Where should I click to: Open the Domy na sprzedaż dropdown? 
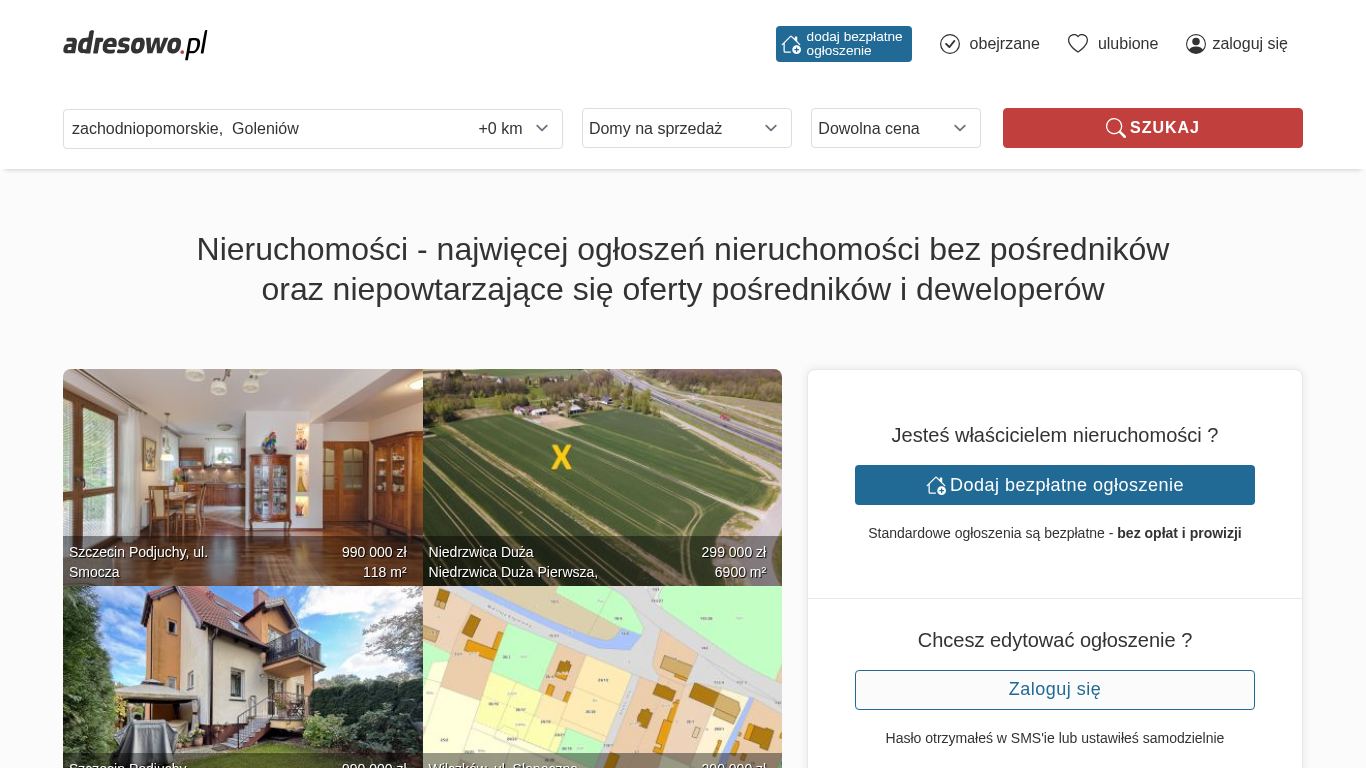(x=686, y=128)
